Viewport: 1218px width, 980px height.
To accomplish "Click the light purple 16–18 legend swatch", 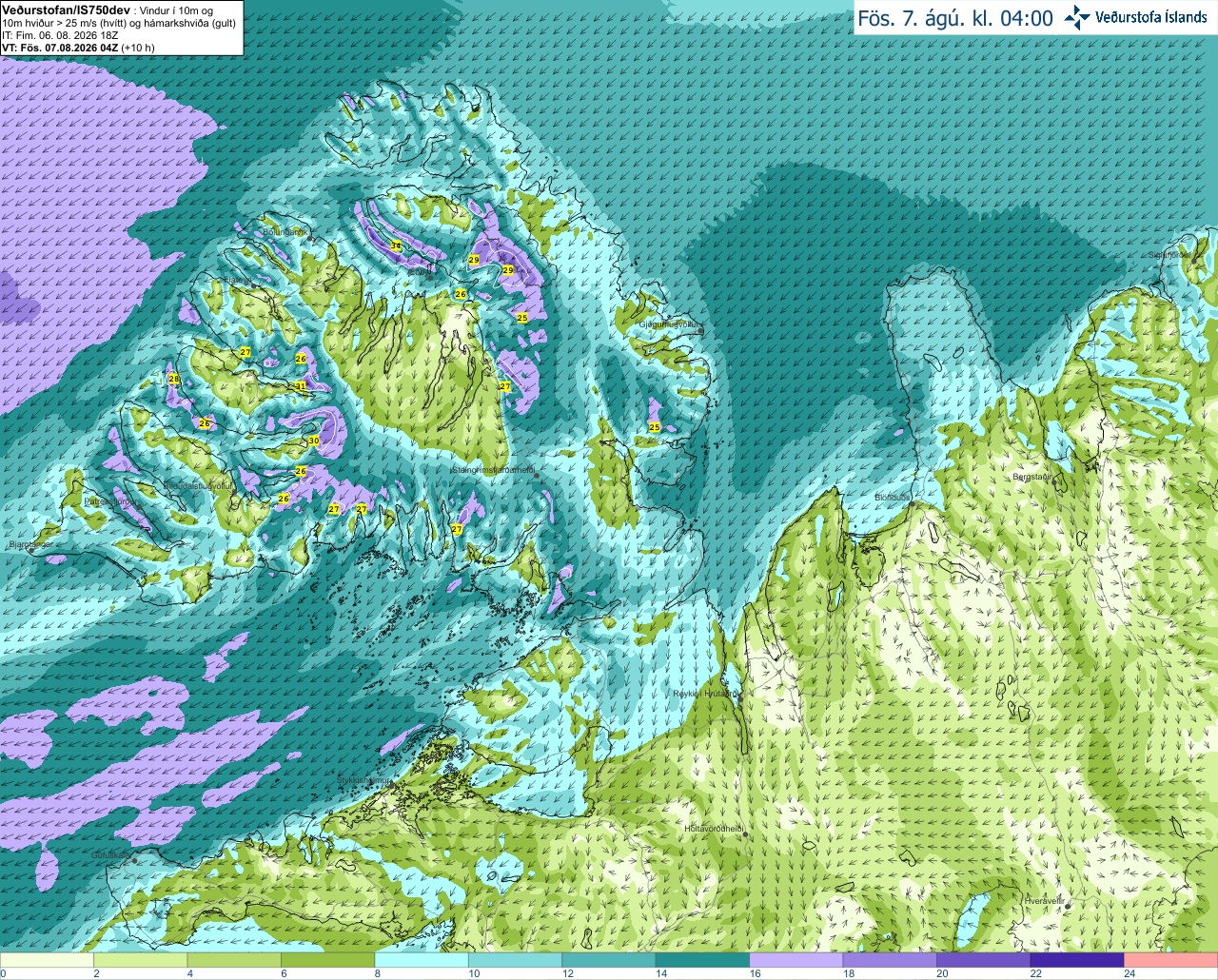I will point(796,959).
